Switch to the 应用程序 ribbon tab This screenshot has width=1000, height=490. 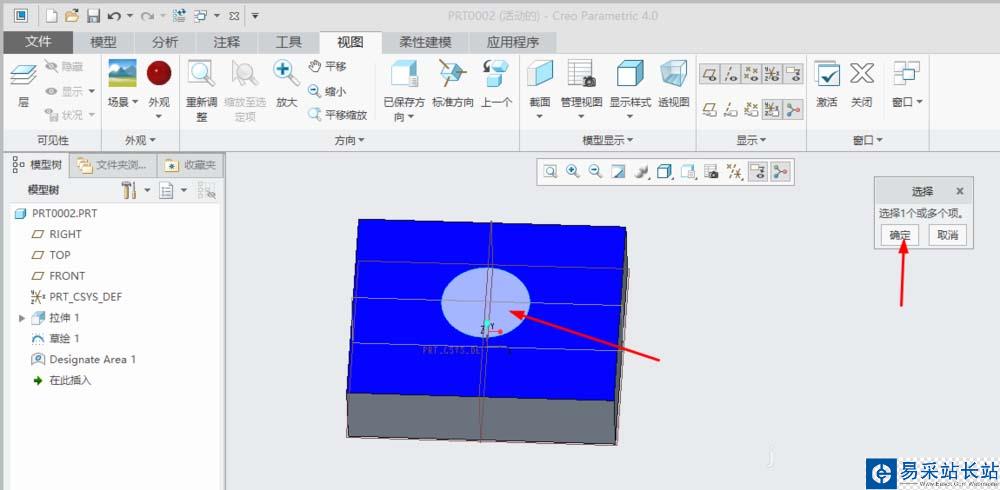tap(513, 43)
